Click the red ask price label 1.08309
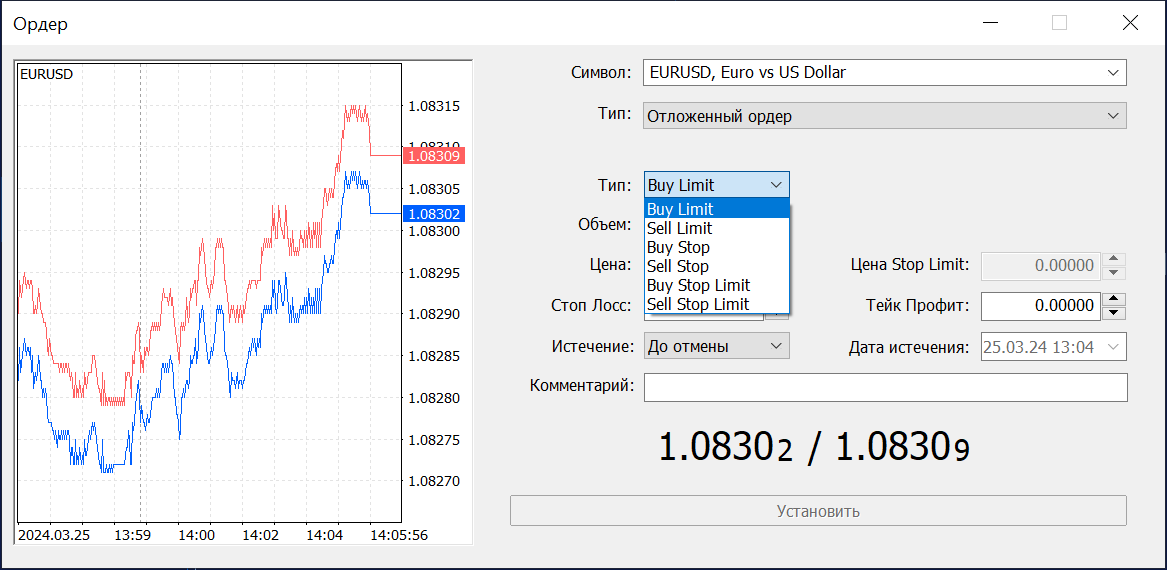 434,156
